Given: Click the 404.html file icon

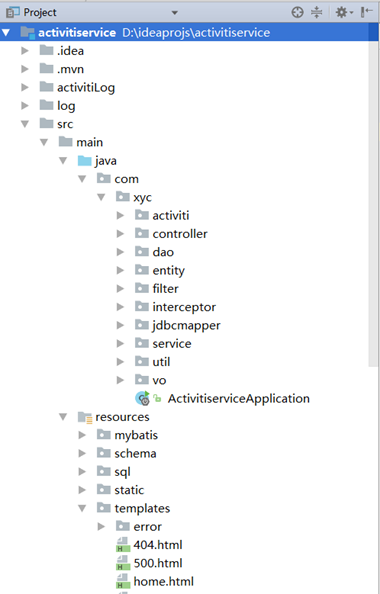Looking at the screenshot, I should pos(123,545).
